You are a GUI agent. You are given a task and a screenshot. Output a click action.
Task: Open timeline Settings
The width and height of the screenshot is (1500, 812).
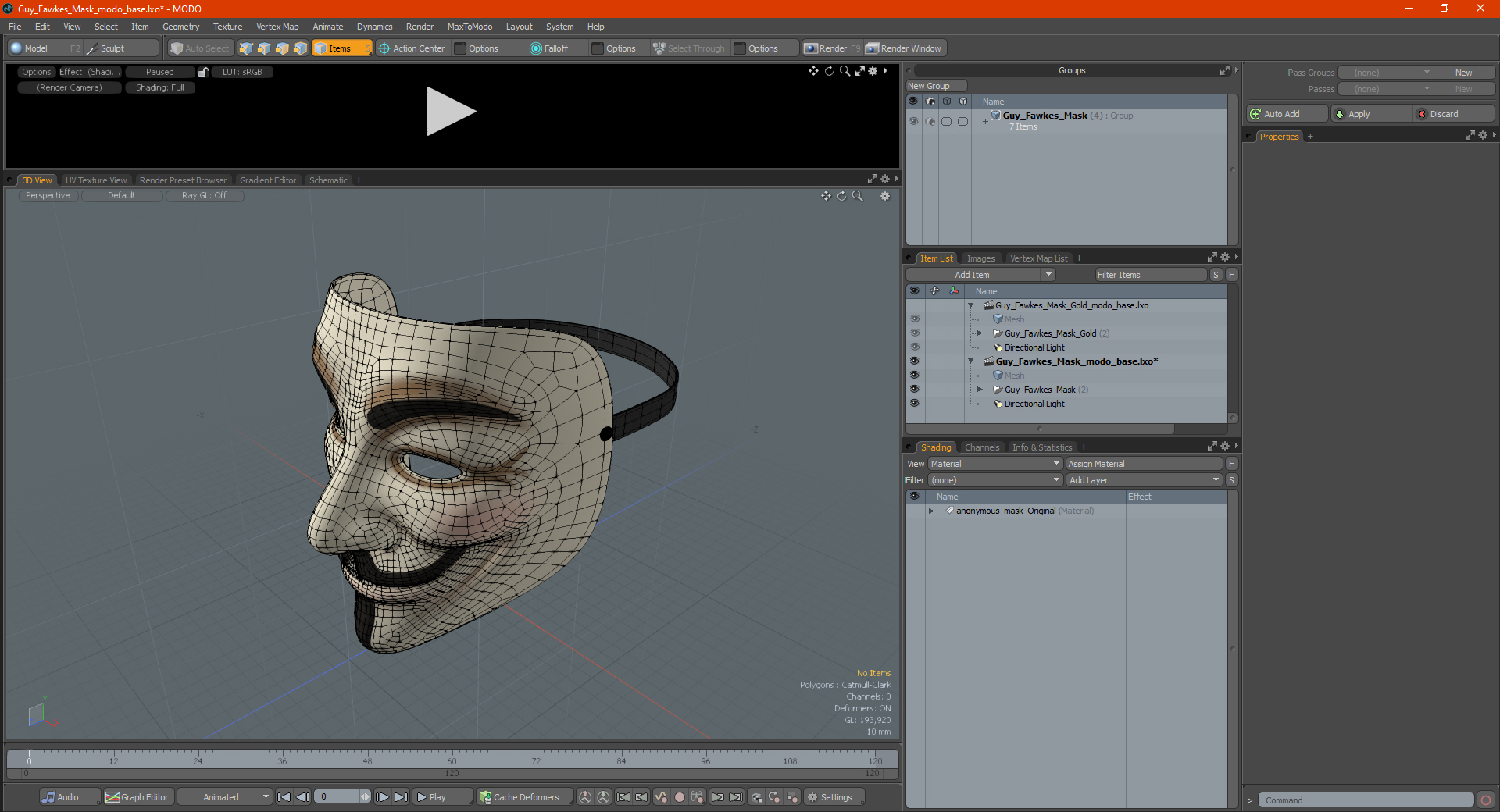tap(834, 797)
